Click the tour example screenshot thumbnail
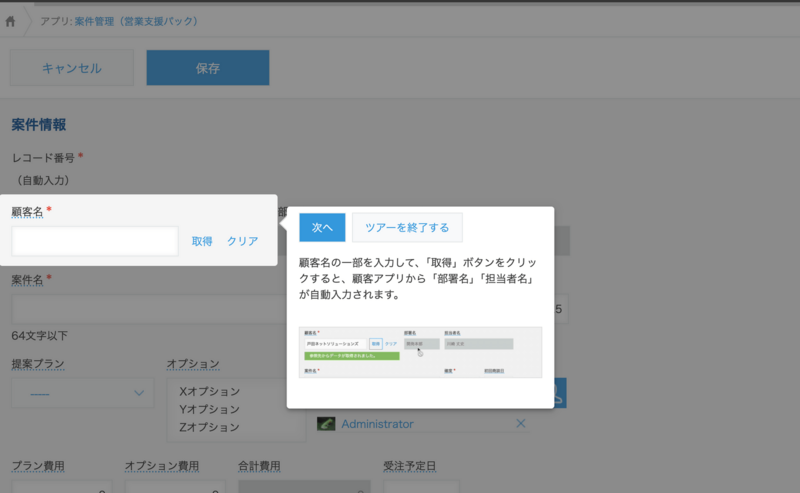The image size is (800, 493). point(420,352)
